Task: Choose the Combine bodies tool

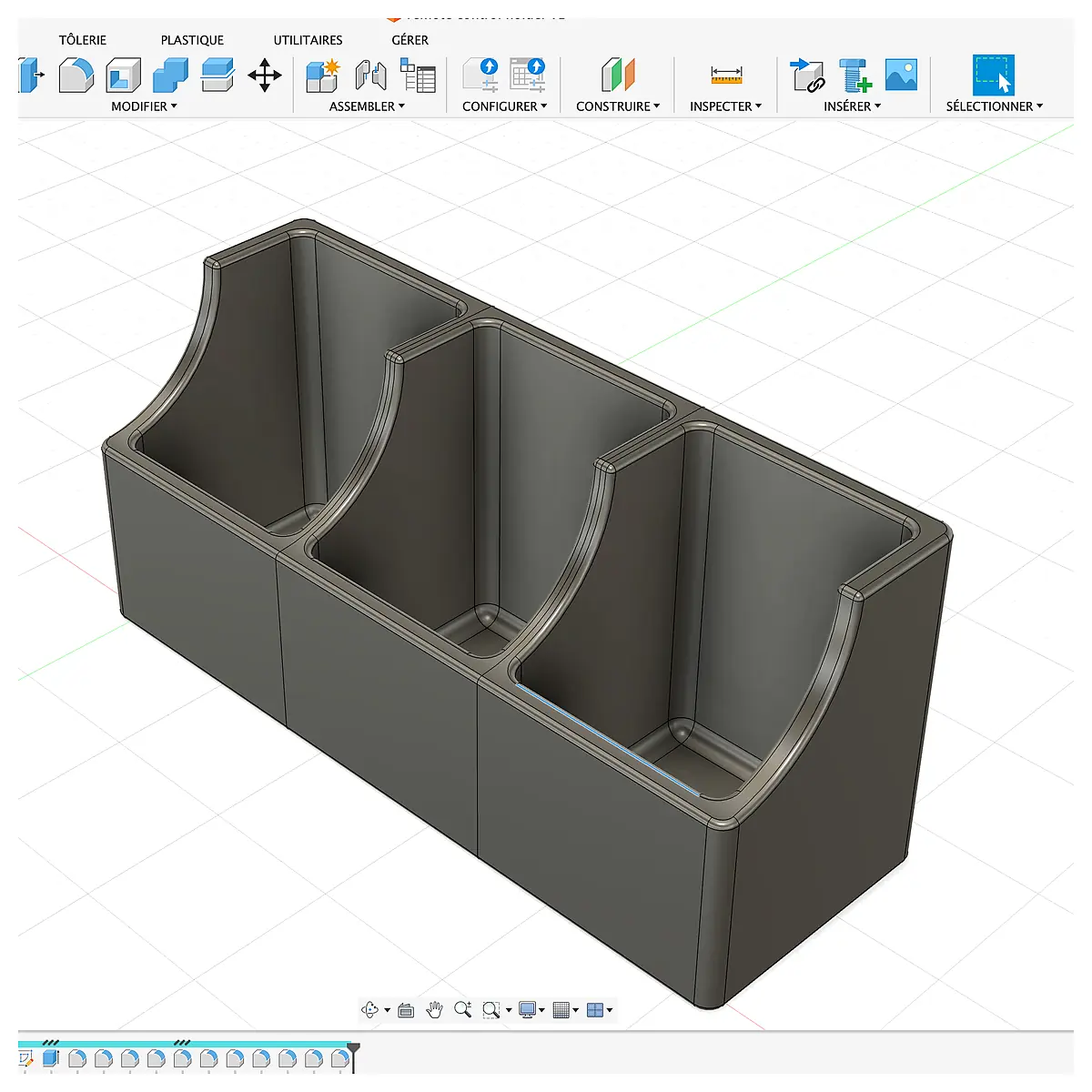Action: (170, 75)
